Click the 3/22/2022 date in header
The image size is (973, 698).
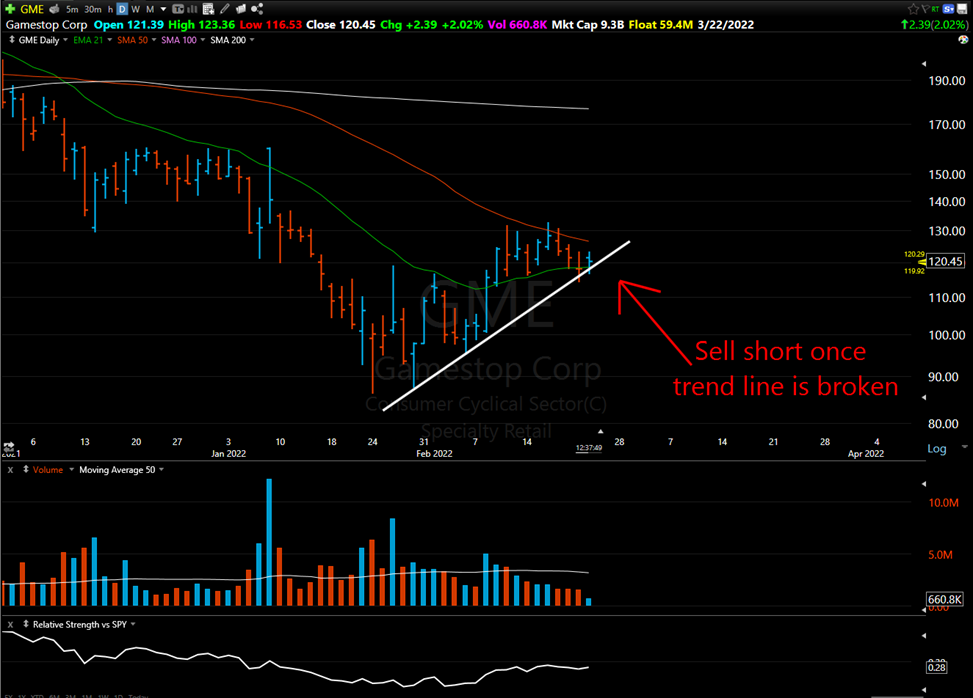725,25
